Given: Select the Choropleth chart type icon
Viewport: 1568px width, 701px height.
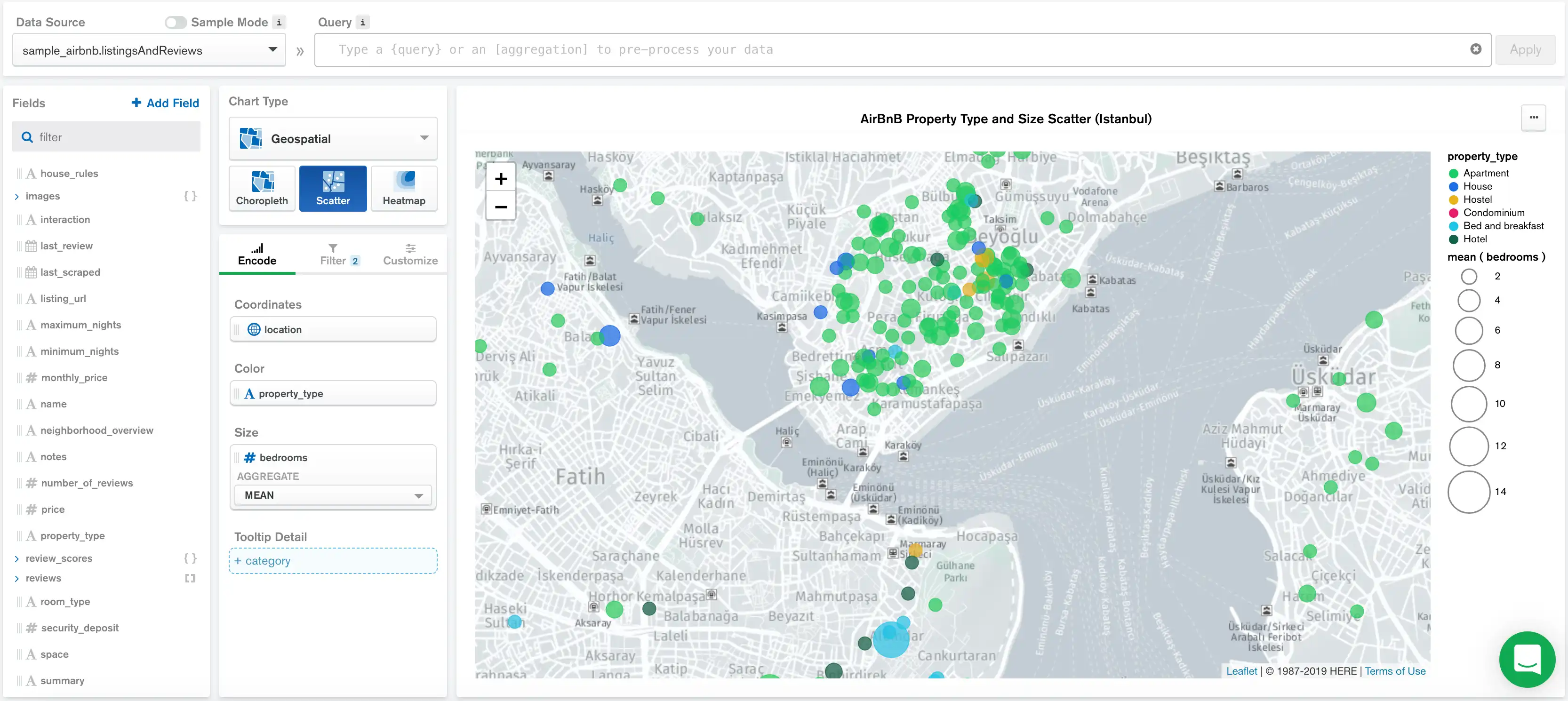Looking at the screenshot, I should click(x=262, y=189).
